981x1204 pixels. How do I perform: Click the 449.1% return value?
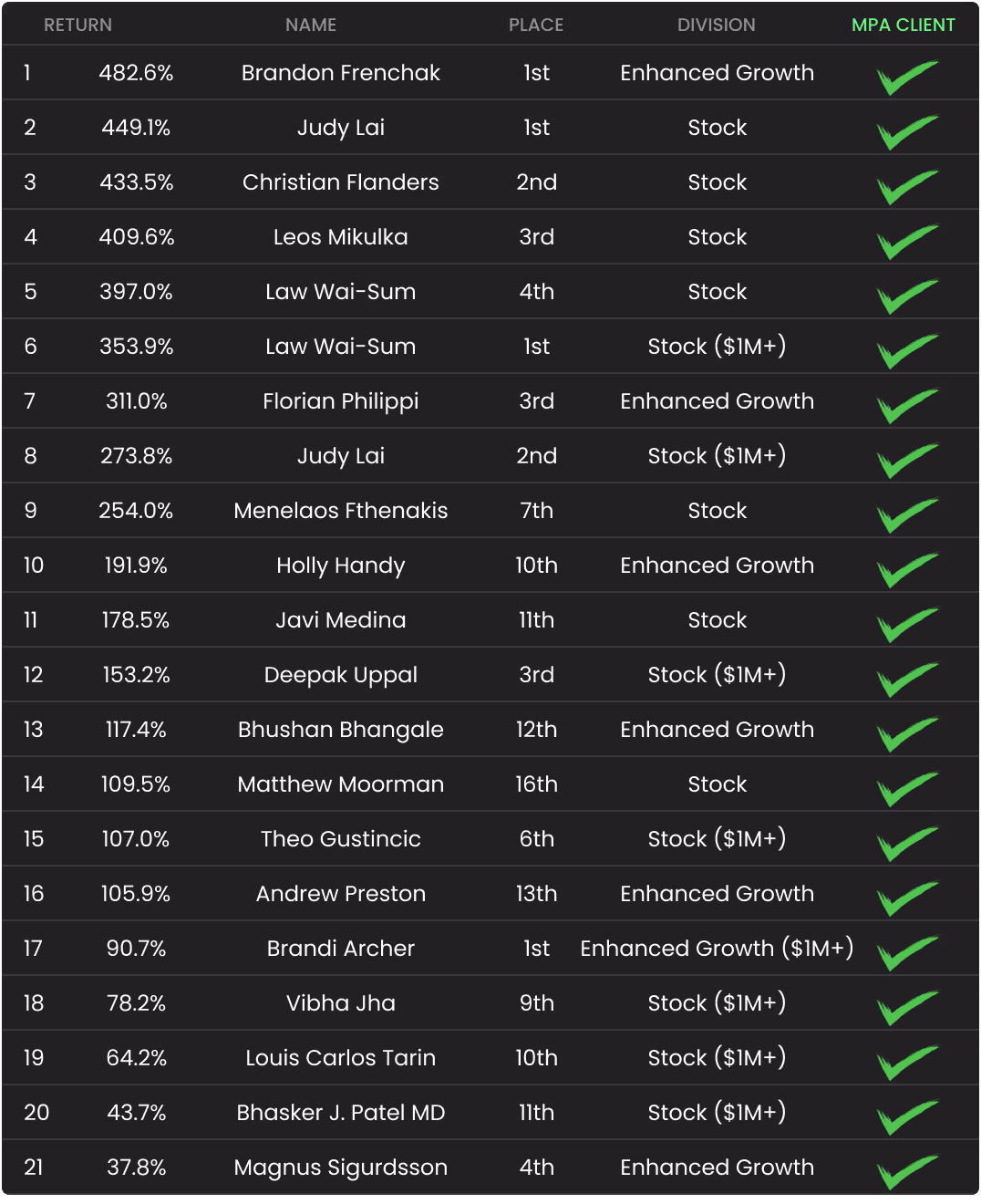[x=136, y=128]
